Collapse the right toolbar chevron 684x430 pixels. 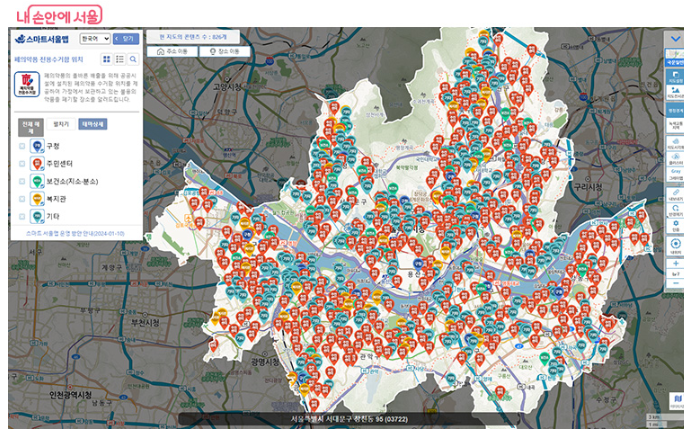click(675, 39)
